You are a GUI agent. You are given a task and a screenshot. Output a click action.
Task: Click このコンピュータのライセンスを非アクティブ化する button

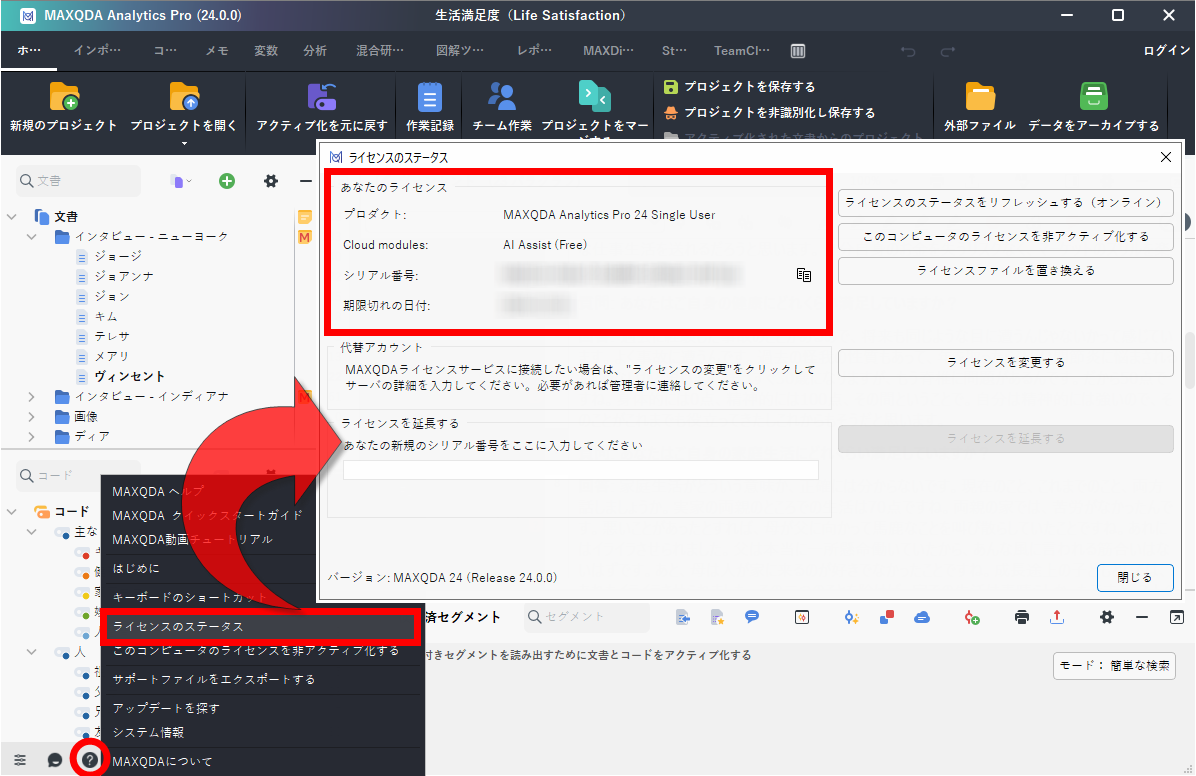click(1005, 237)
